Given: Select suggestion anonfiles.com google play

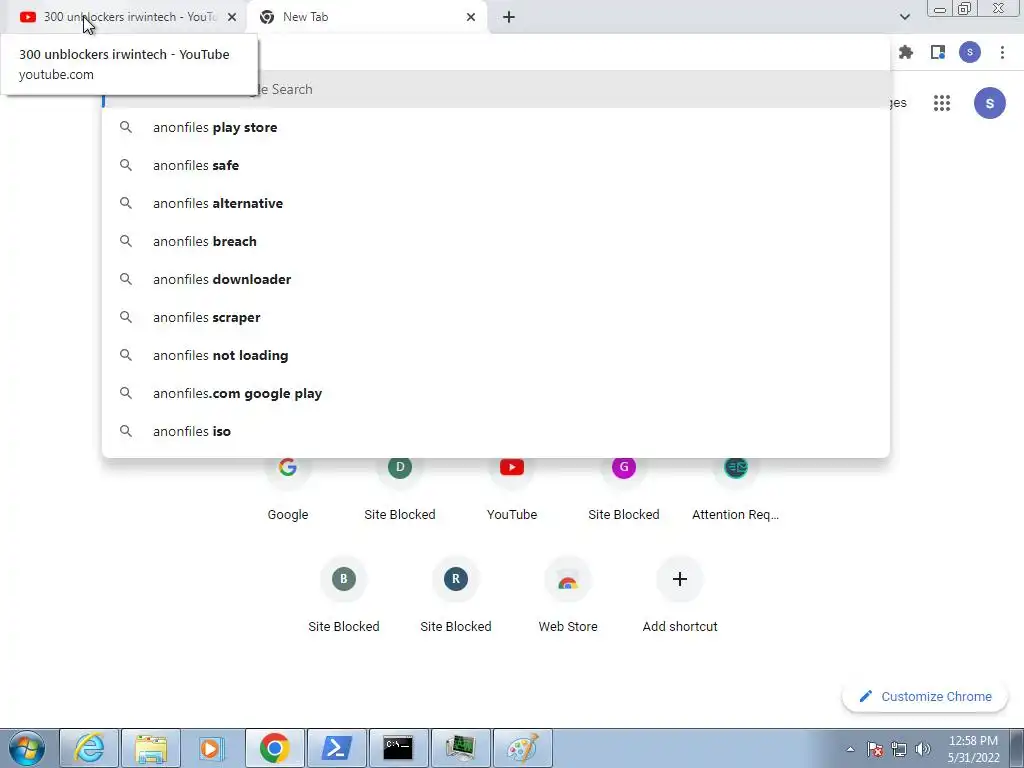Looking at the screenshot, I should tap(496, 393).
